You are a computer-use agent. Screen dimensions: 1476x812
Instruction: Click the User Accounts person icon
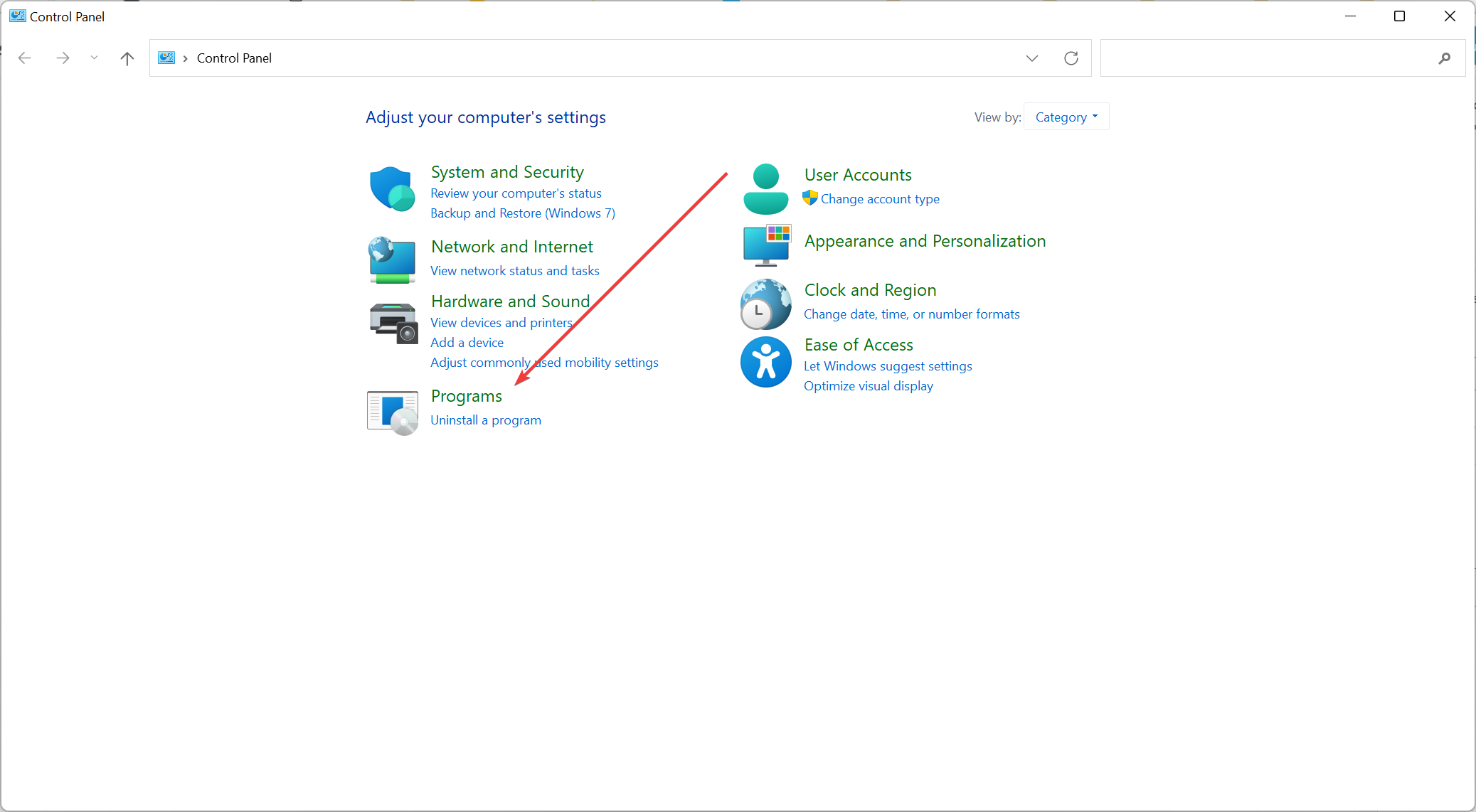click(766, 189)
